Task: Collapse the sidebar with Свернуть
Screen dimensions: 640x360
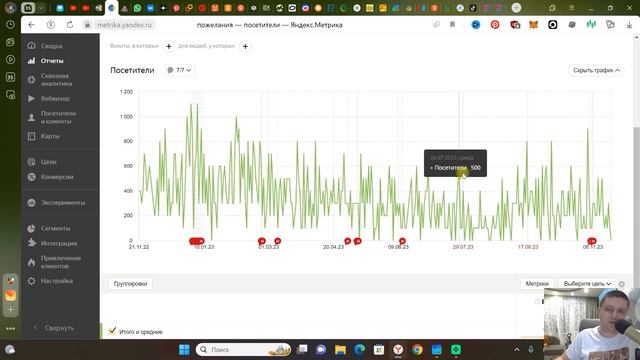Action: point(54,328)
